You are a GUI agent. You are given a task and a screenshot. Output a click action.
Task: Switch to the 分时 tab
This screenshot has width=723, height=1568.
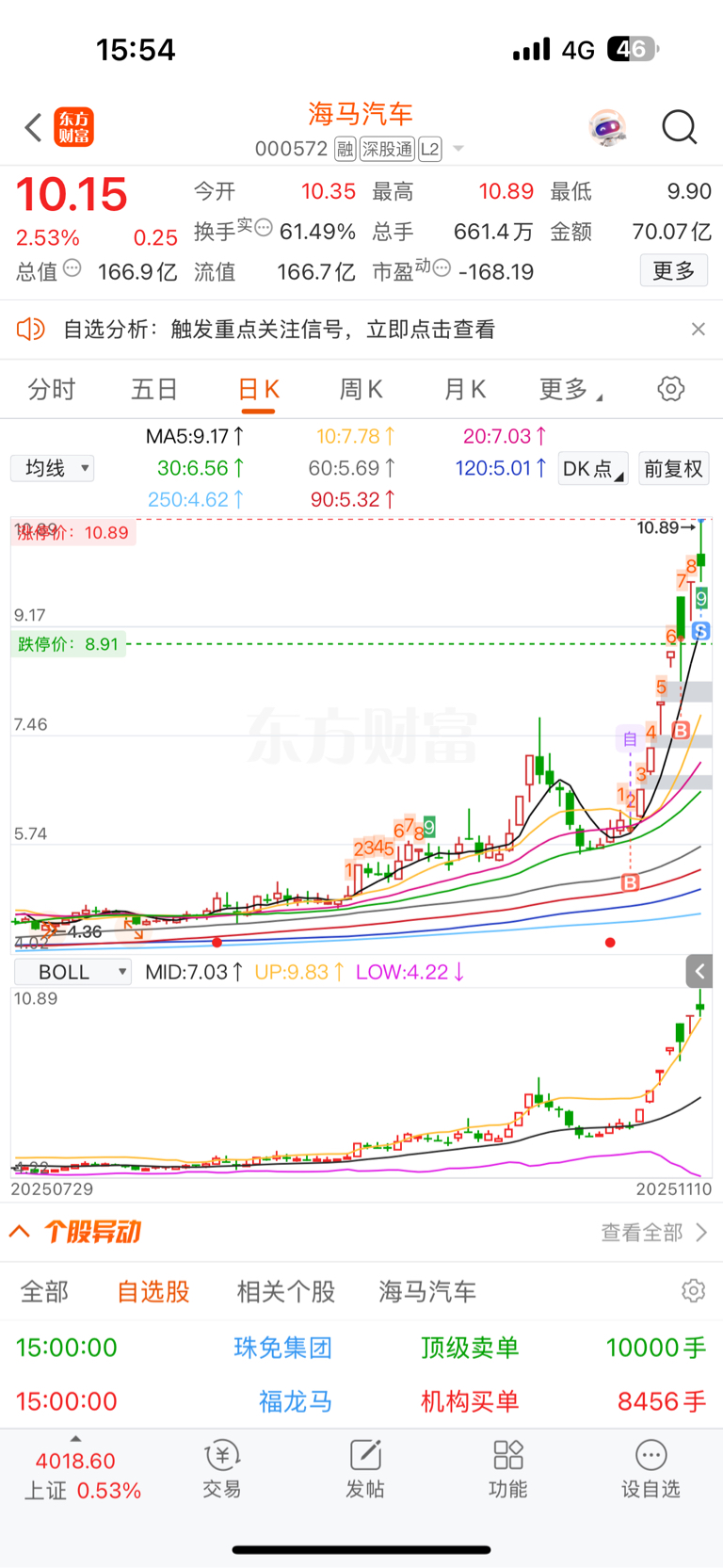51,389
